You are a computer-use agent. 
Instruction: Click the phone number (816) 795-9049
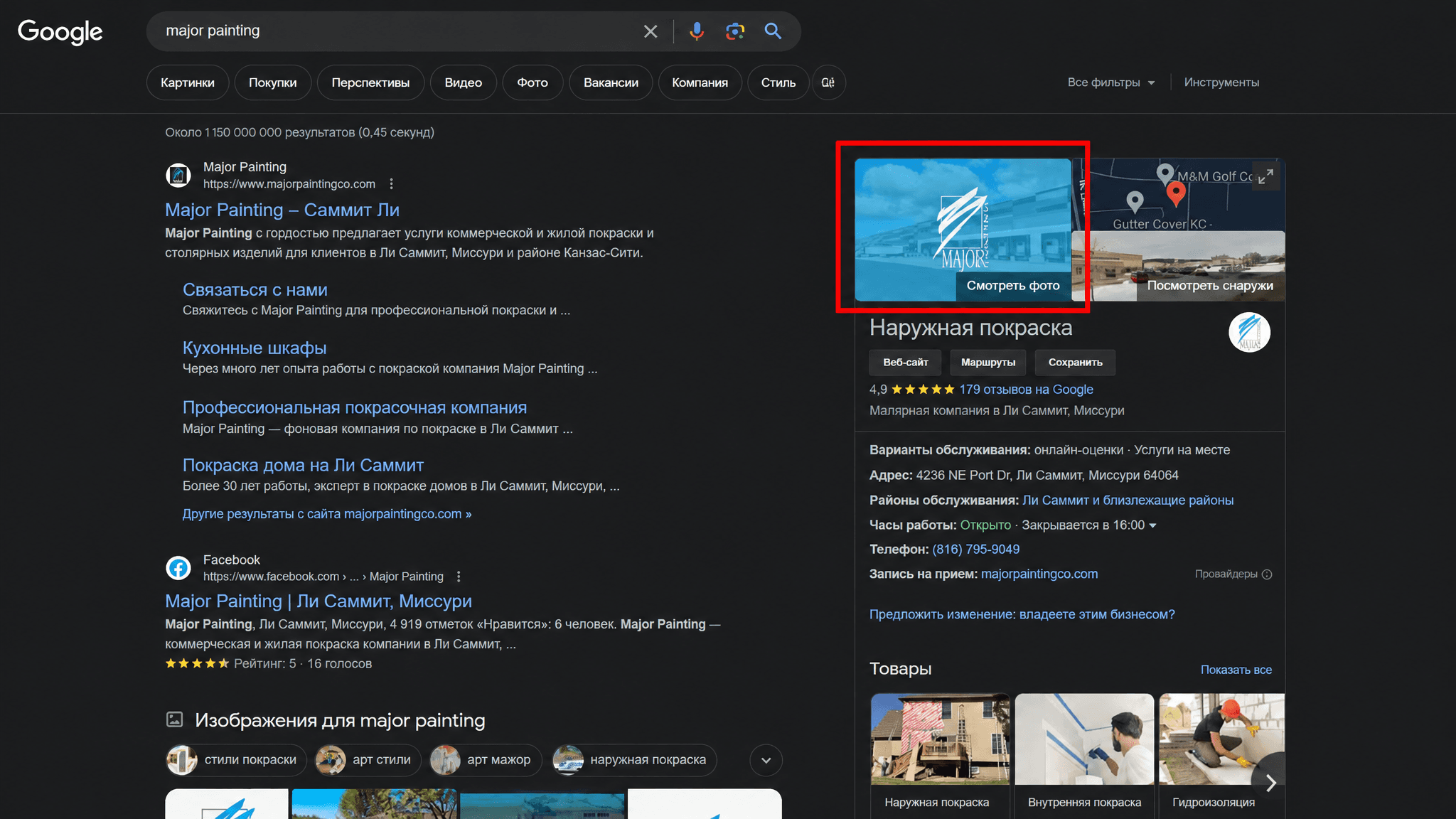tap(975, 550)
